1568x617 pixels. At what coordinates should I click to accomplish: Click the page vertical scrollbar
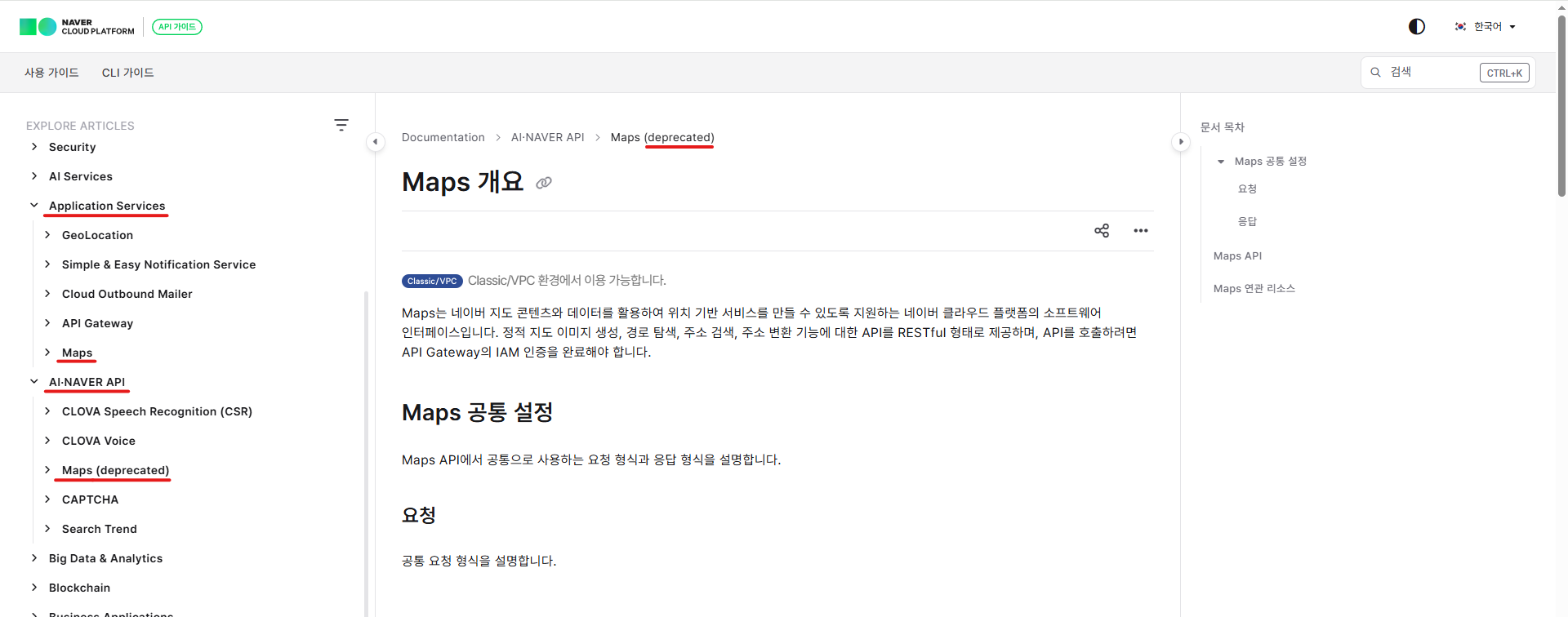click(1561, 106)
